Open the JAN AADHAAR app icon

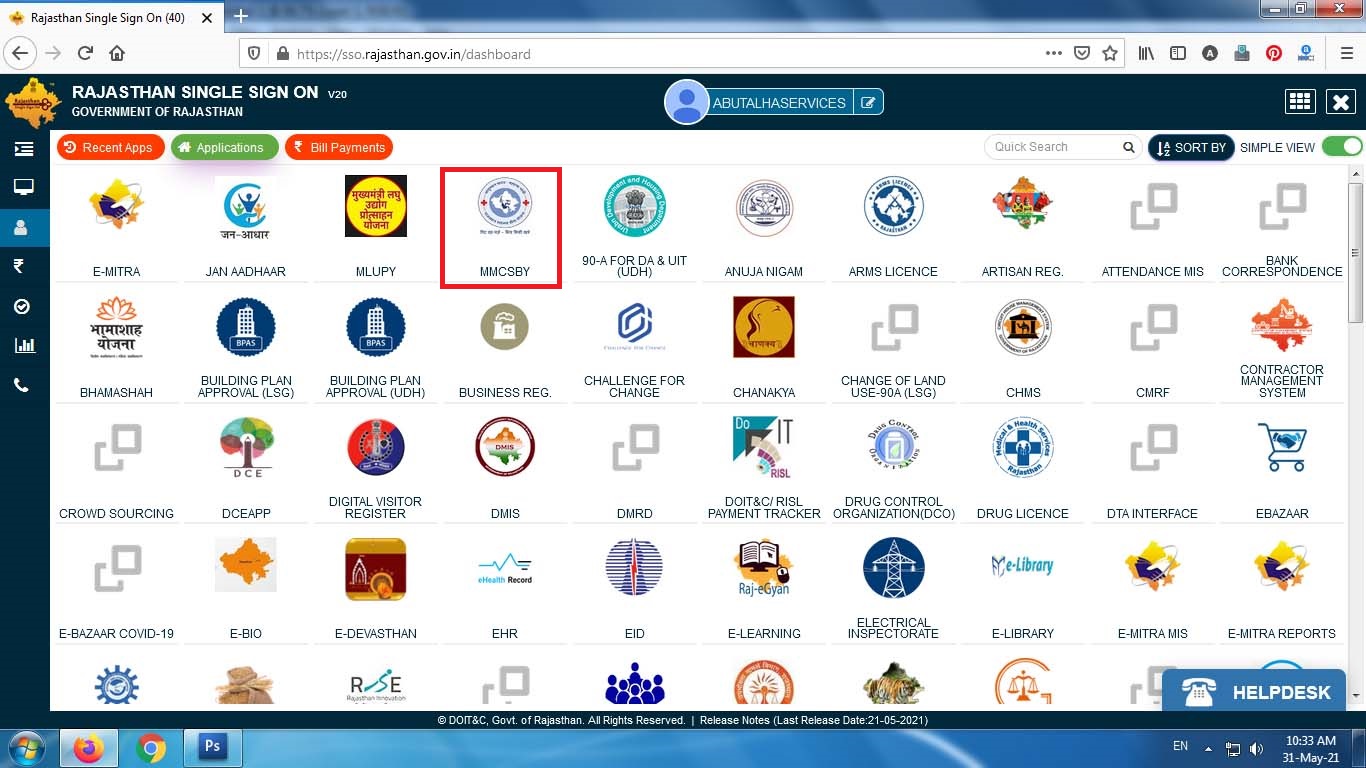click(245, 209)
